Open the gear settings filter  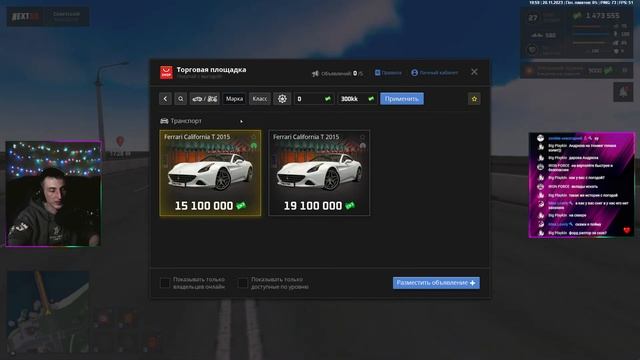coord(282,99)
